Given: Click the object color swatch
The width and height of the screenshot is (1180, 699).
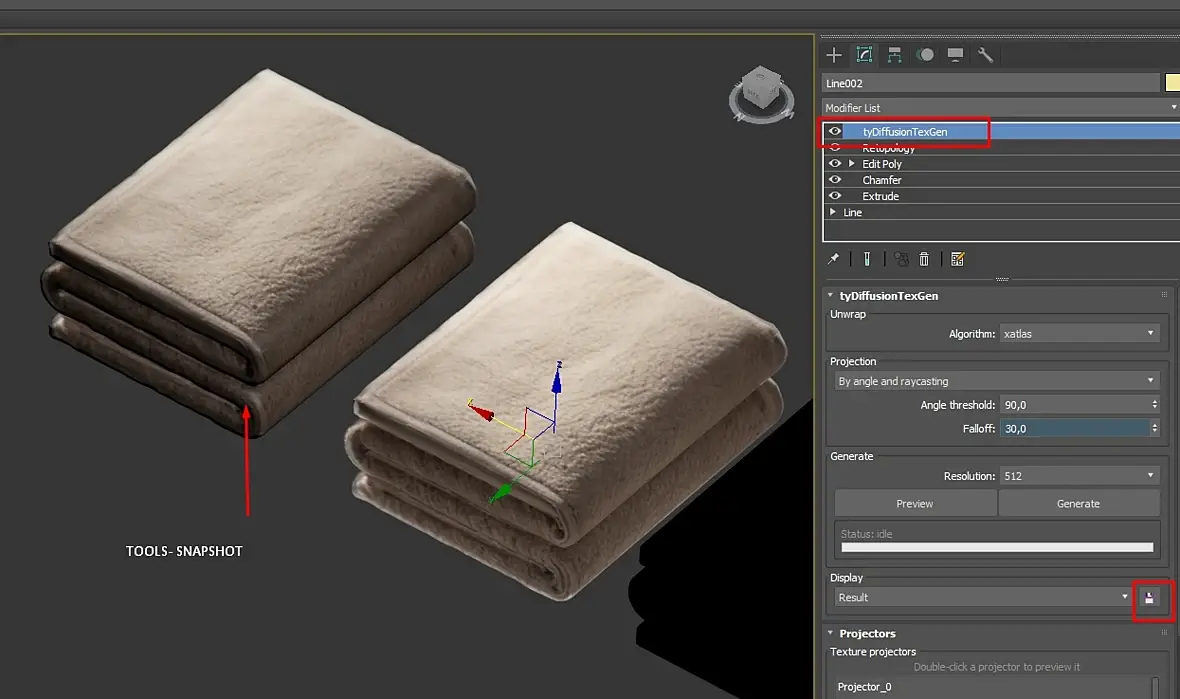Looking at the screenshot, I should [x=1172, y=83].
